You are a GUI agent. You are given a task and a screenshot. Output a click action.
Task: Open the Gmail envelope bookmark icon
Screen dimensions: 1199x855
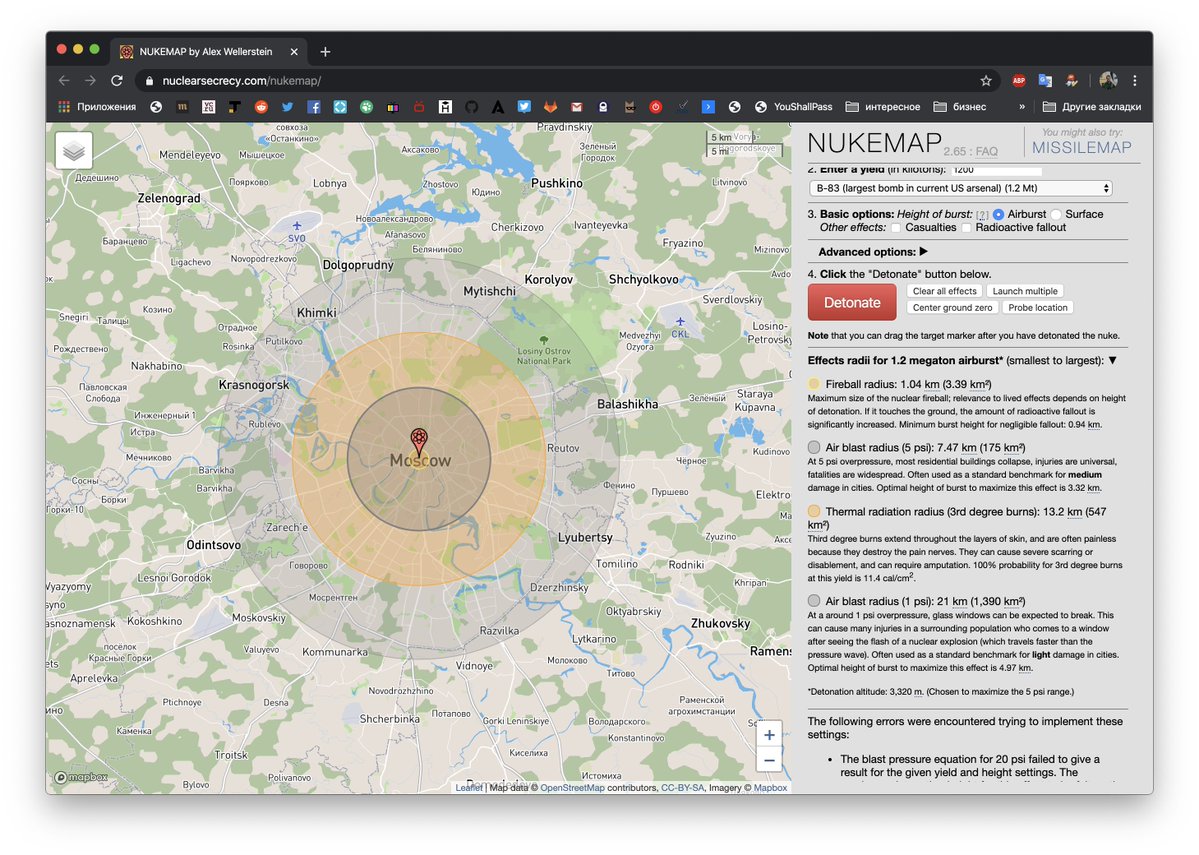coord(577,106)
